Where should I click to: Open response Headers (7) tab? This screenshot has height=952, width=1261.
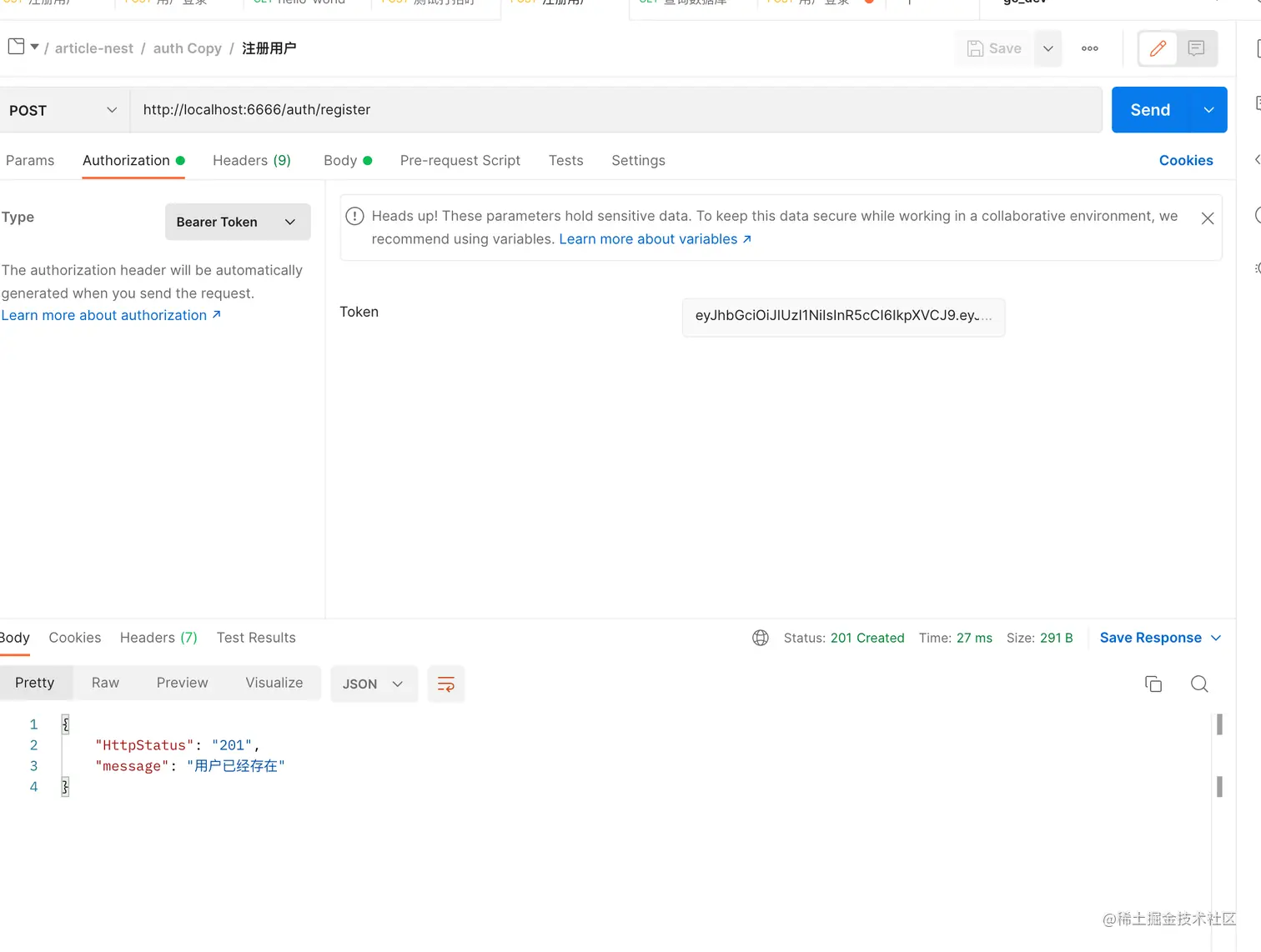[158, 638]
